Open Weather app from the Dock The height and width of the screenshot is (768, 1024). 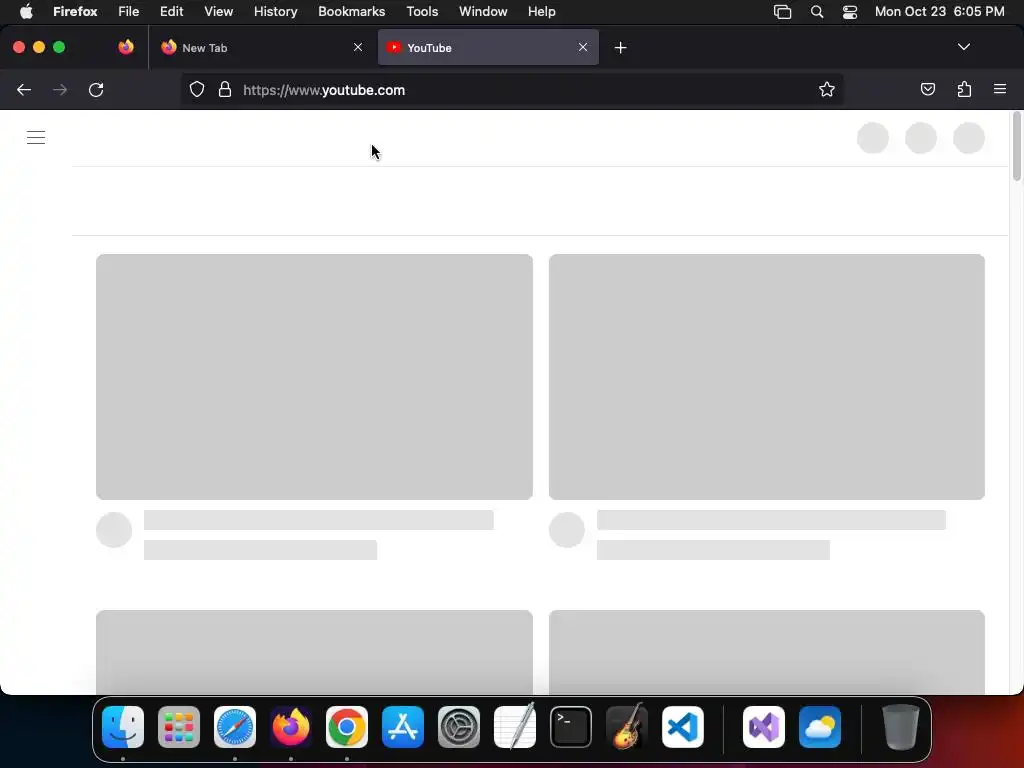click(x=820, y=727)
